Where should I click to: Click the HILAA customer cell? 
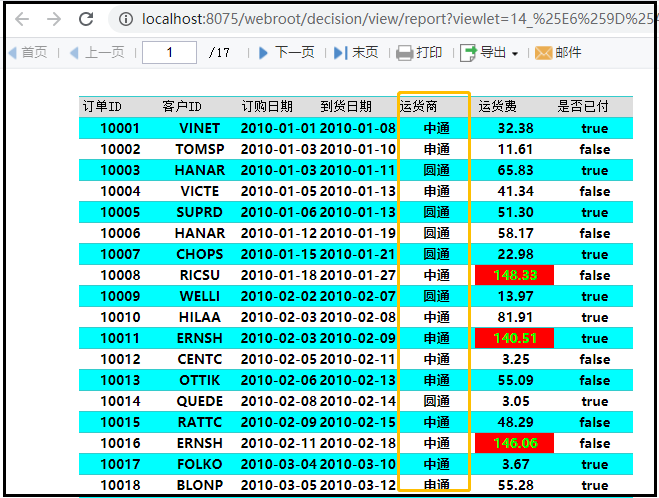[200, 317]
